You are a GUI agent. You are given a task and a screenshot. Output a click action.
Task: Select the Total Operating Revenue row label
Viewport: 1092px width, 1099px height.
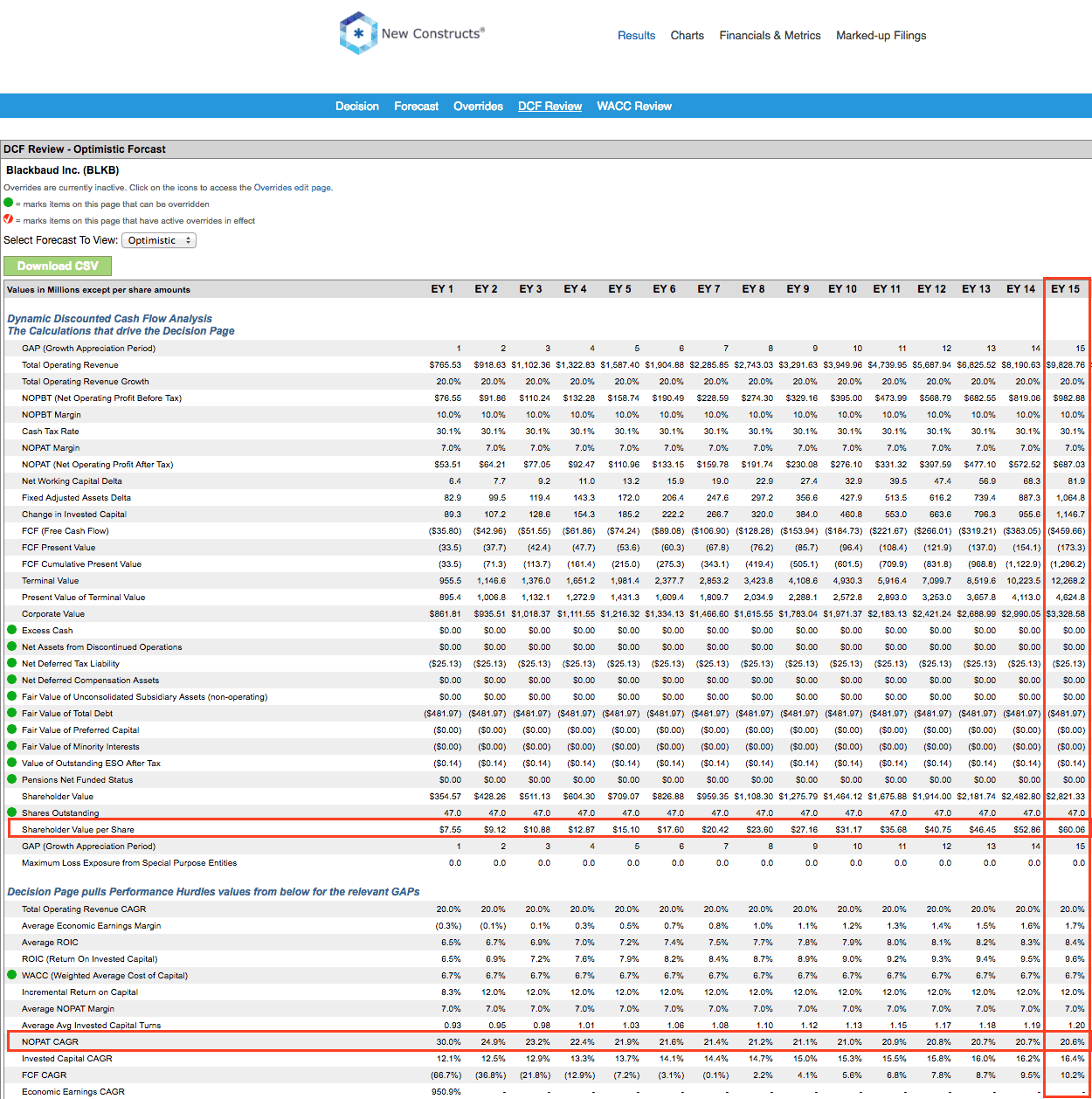(70, 365)
